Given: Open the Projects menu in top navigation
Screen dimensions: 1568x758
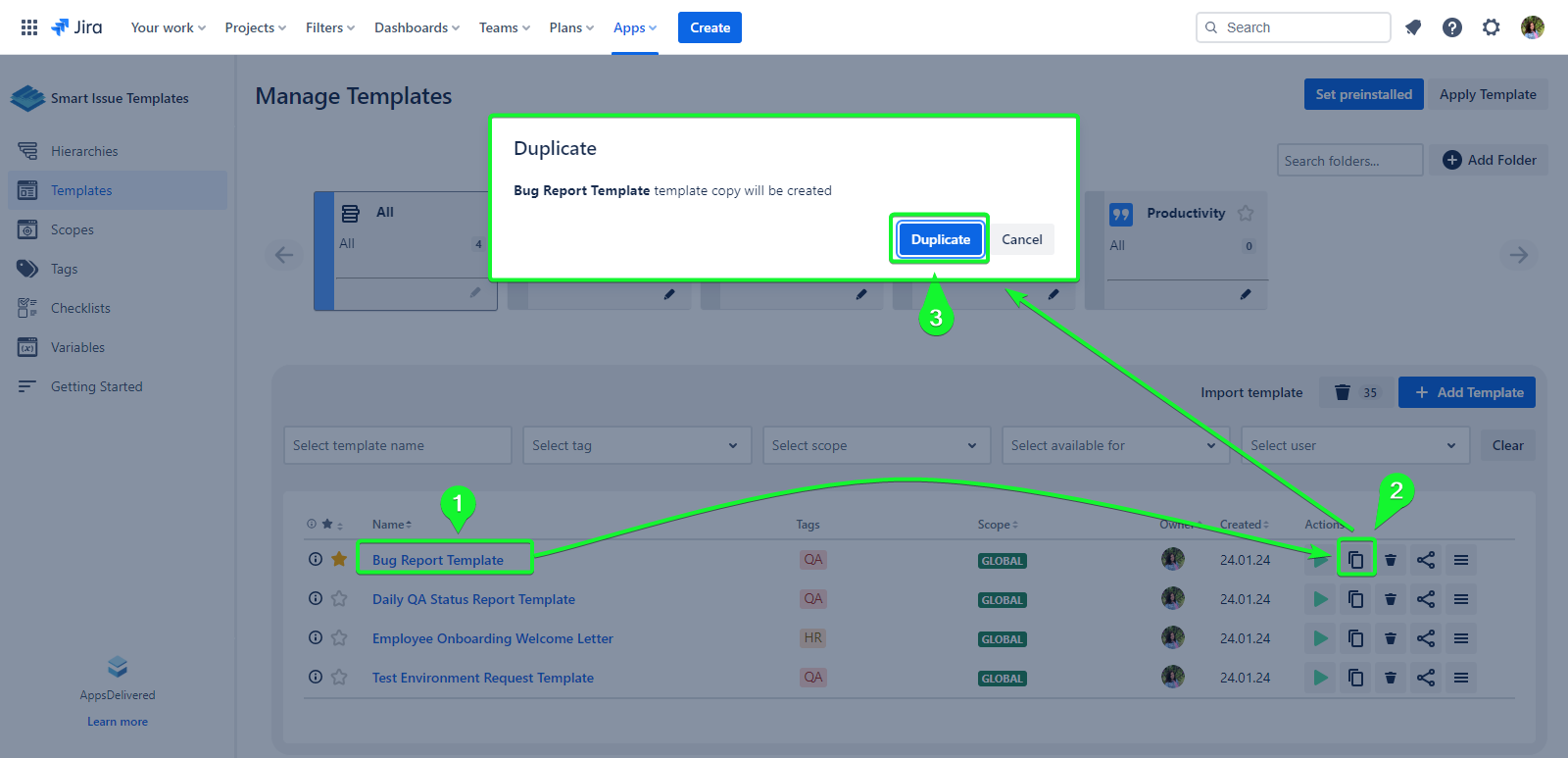Looking at the screenshot, I should [x=255, y=27].
